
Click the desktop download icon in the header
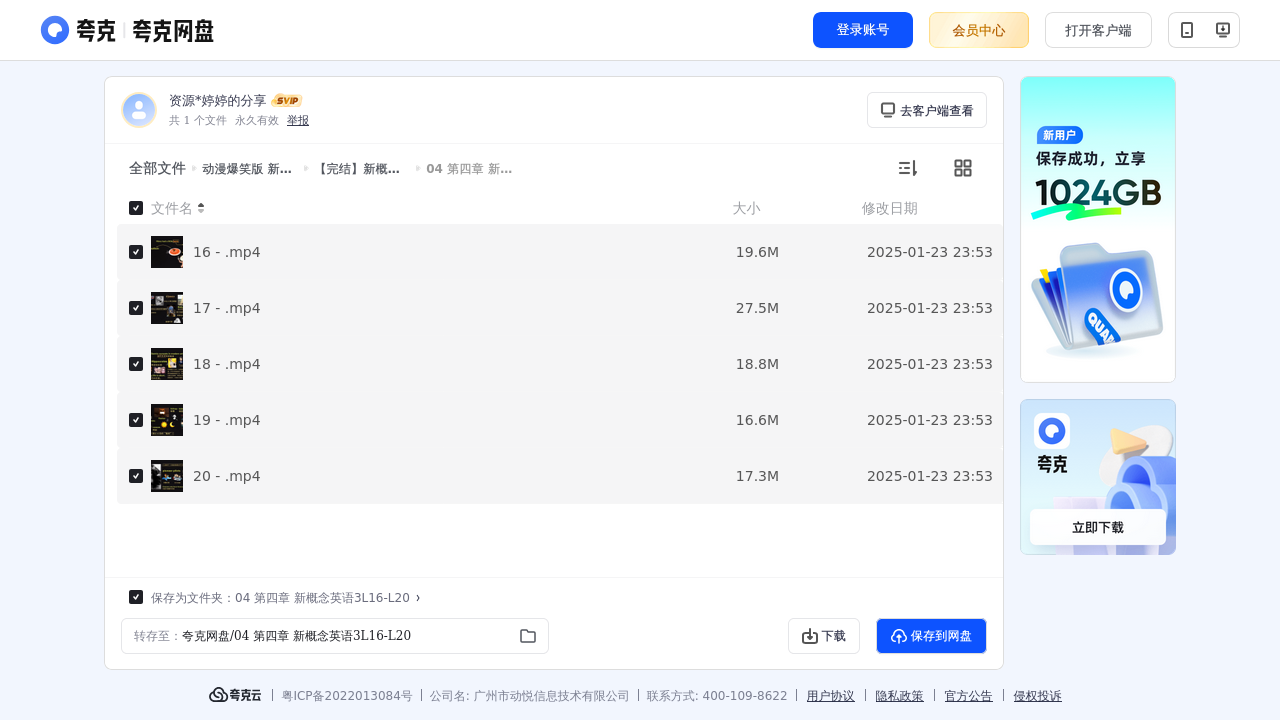(x=1222, y=30)
